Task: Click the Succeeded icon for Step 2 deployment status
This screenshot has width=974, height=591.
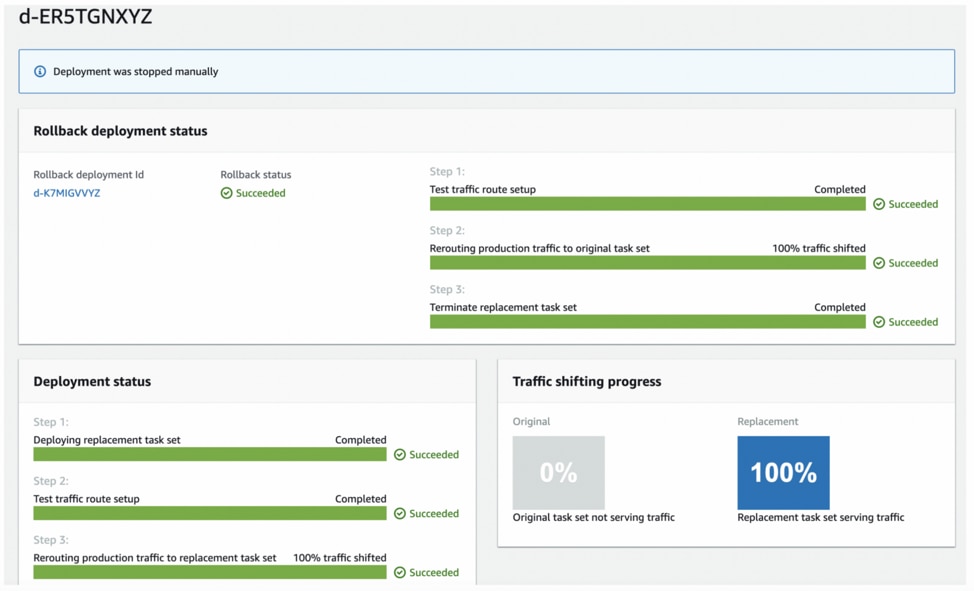Action: [399, 513]
